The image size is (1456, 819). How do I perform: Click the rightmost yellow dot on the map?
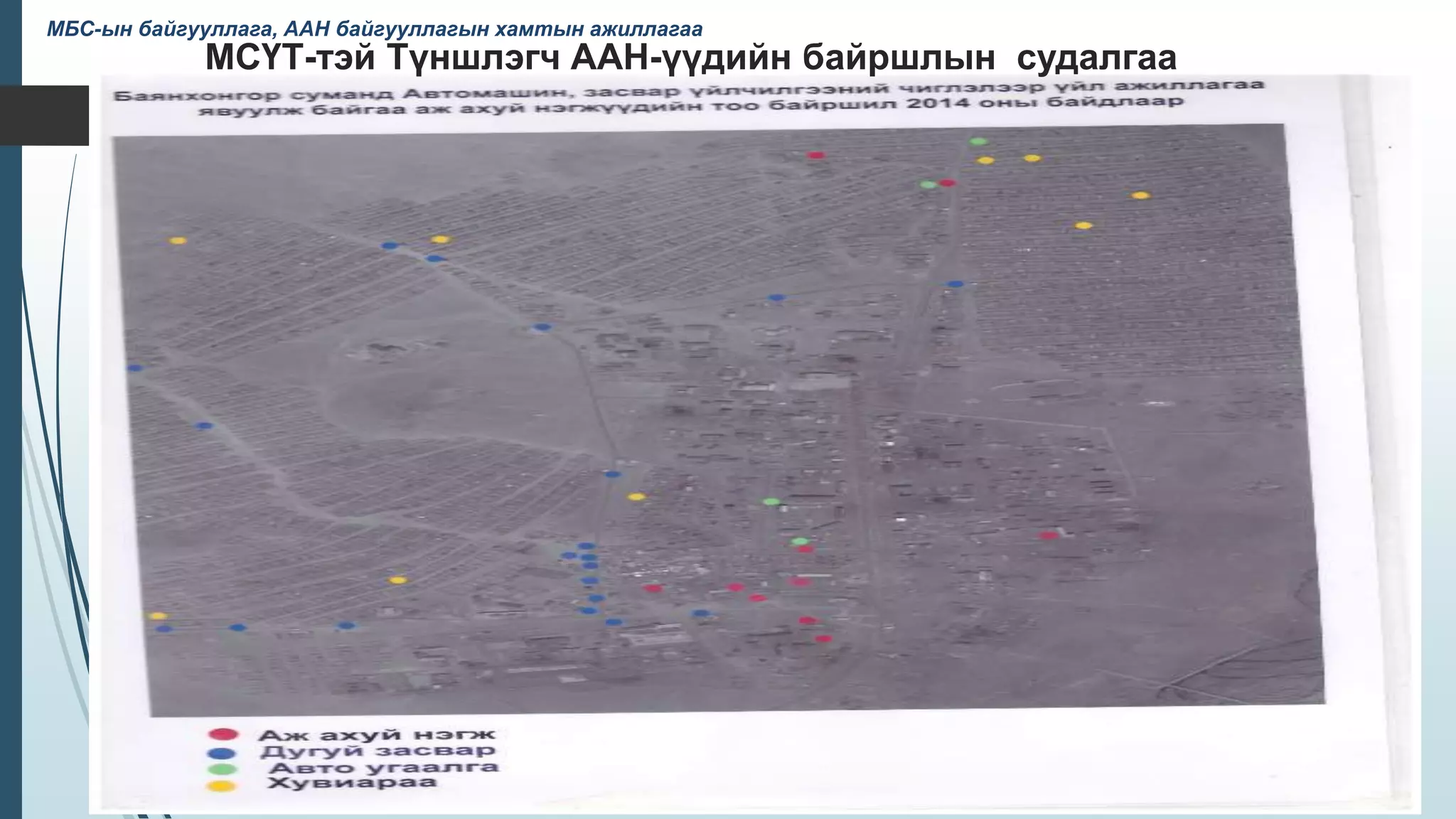[1140, 195]
